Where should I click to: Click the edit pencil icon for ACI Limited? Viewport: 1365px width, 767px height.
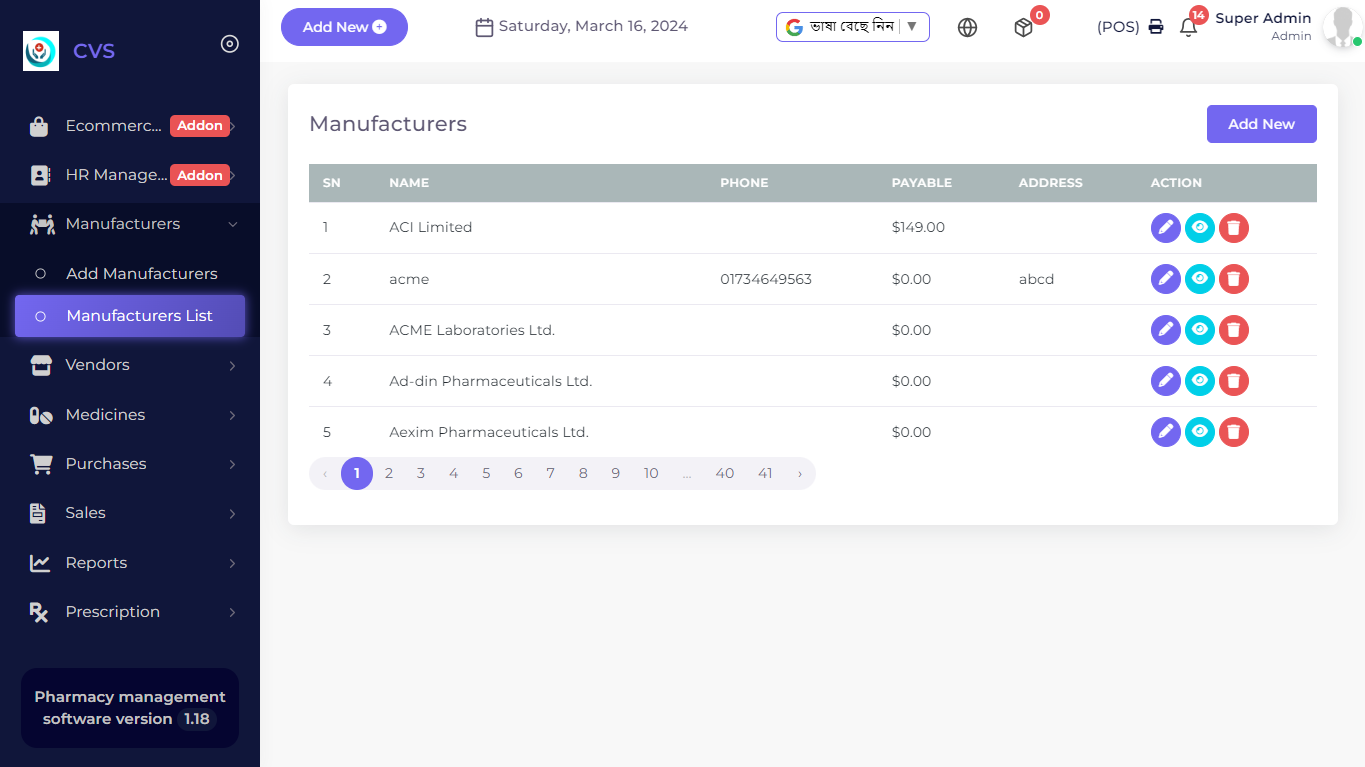[1165, 228]
